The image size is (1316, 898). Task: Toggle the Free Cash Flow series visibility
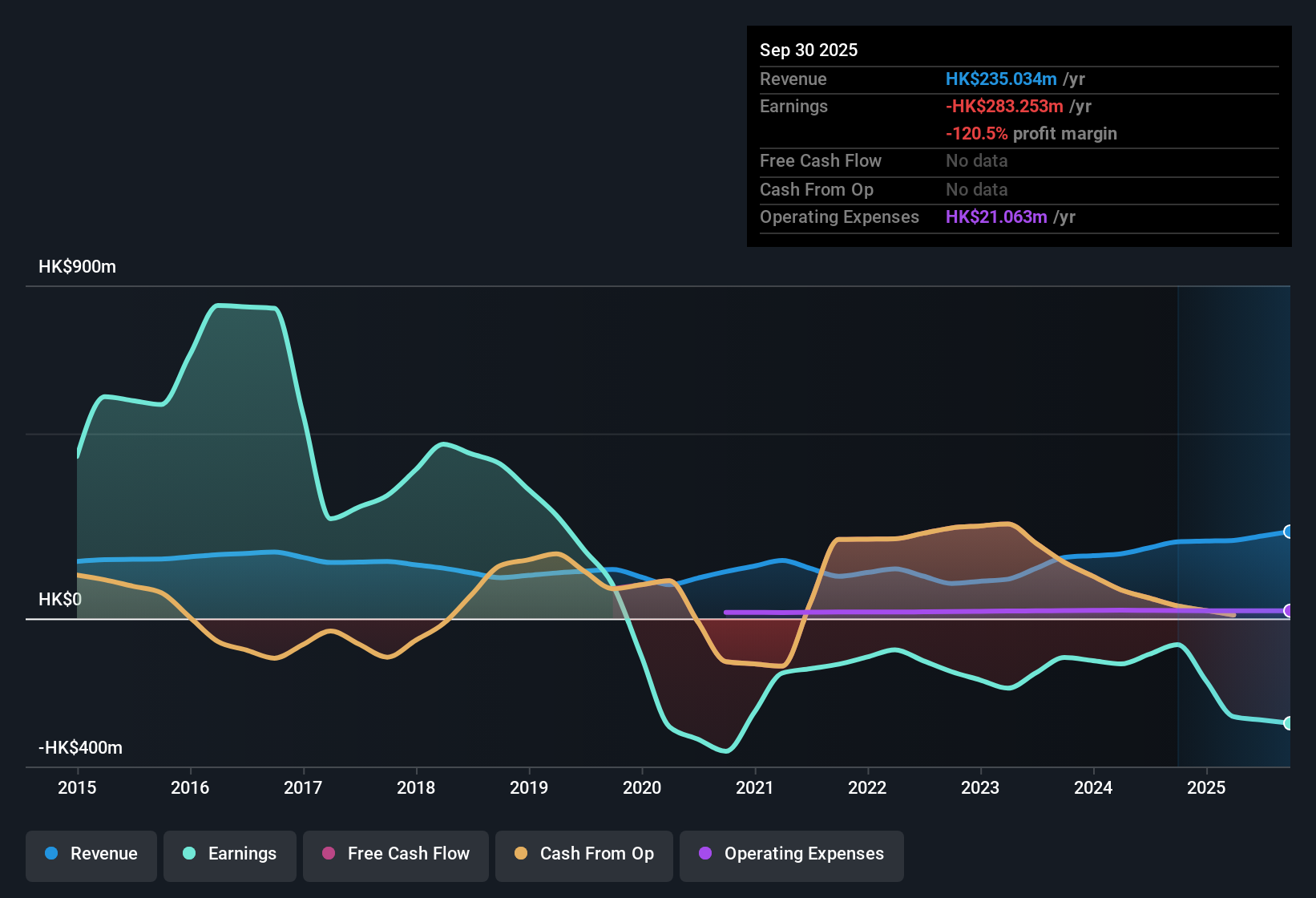[x=395, y=854]
